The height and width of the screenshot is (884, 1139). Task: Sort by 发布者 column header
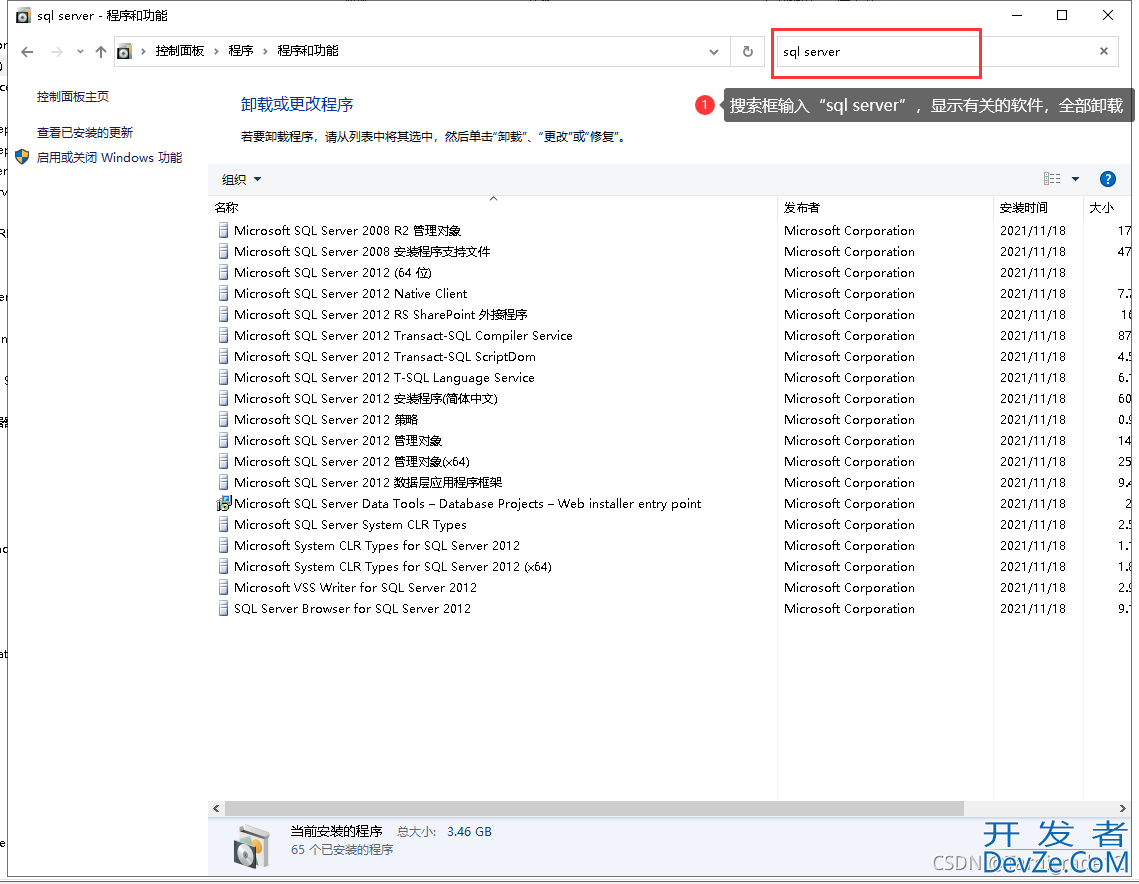(x=801, y=208)
